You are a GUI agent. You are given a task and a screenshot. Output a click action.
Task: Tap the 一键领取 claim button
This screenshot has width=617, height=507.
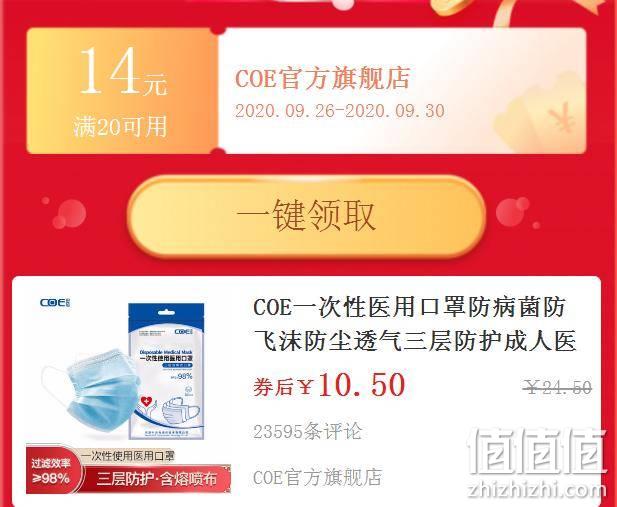307,216
